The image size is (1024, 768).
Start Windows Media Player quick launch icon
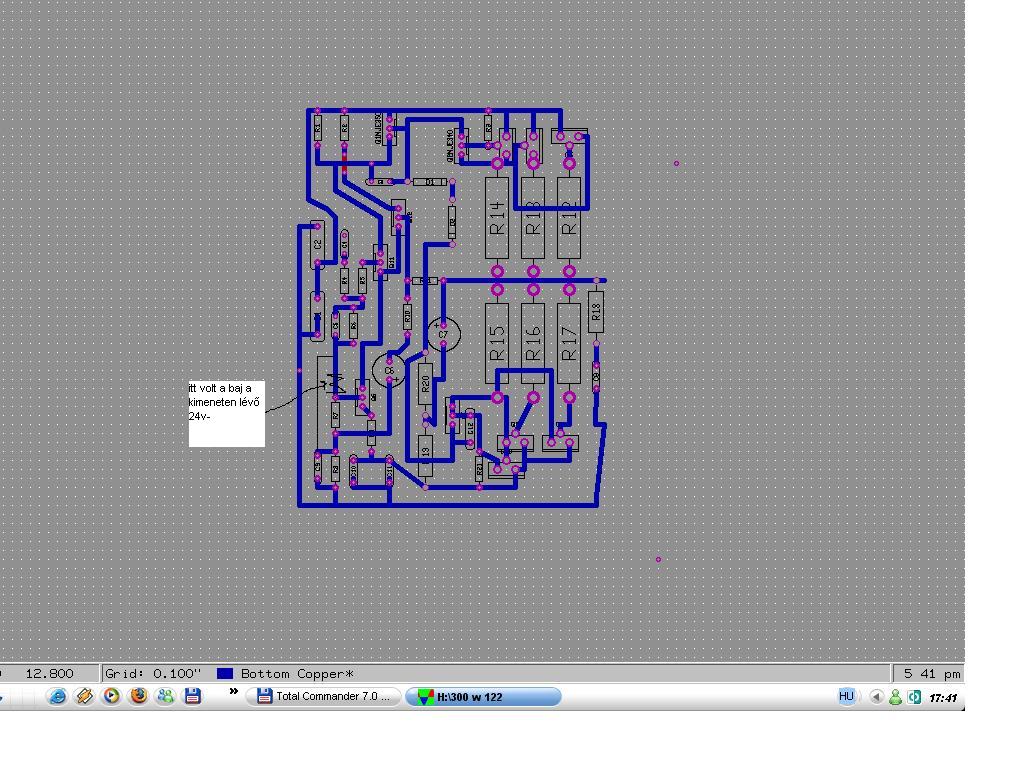112,696
